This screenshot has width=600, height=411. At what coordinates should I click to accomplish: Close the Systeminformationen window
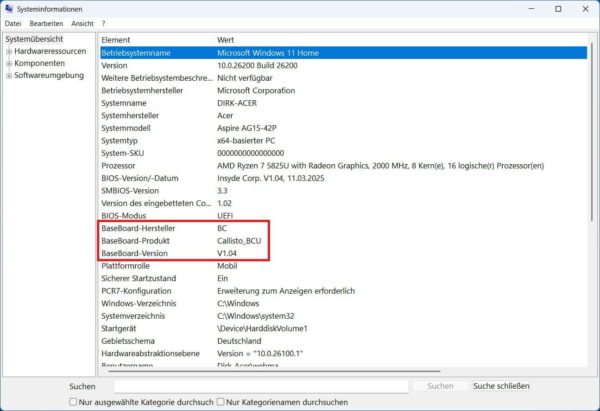(585, 9)
